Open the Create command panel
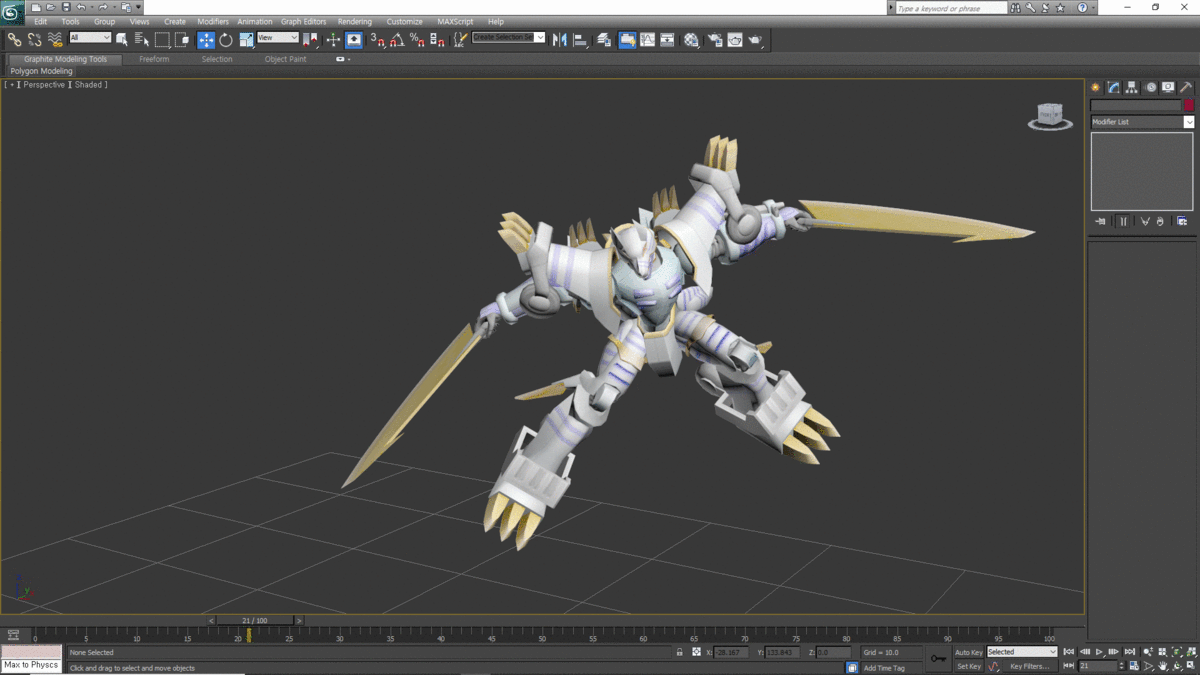The image size is (1200, 675). [1096, 88]
